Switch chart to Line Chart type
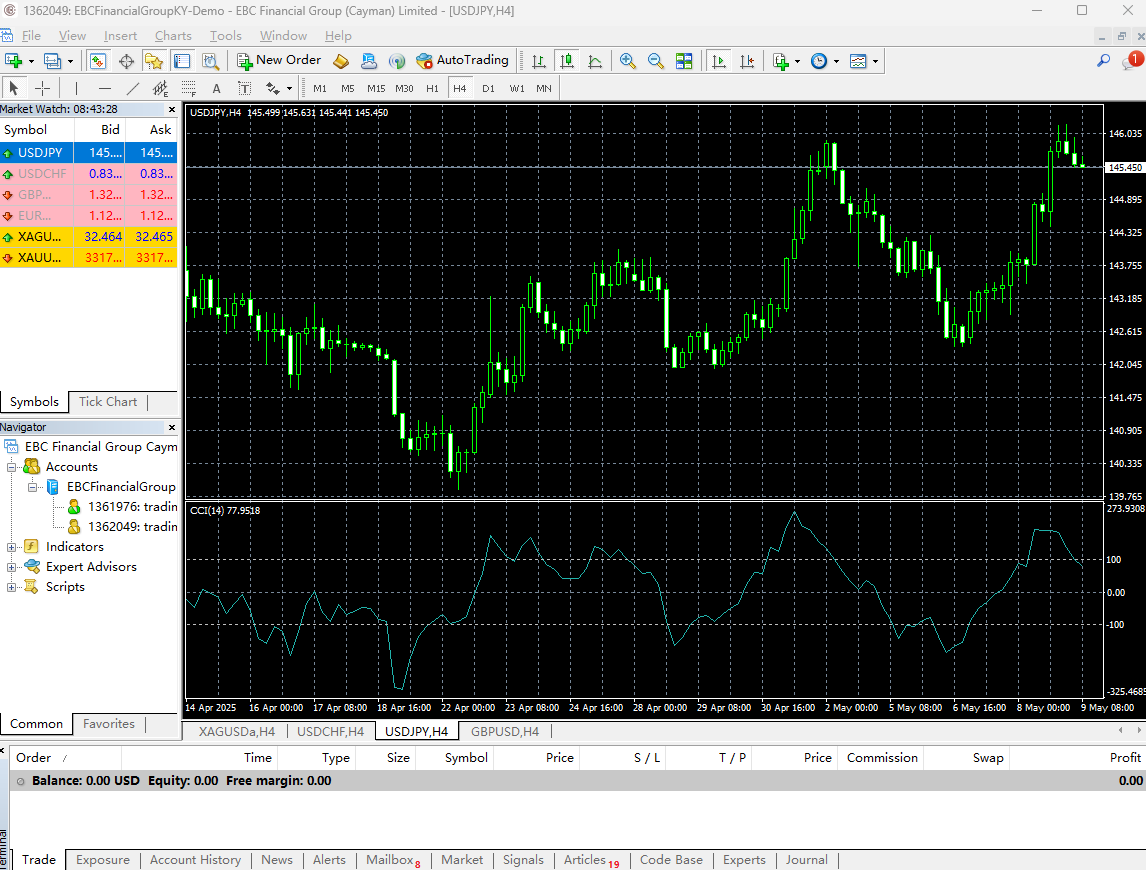Image resolution: width=1146 pixels, height=870 pixels. [x=595, y=61]
